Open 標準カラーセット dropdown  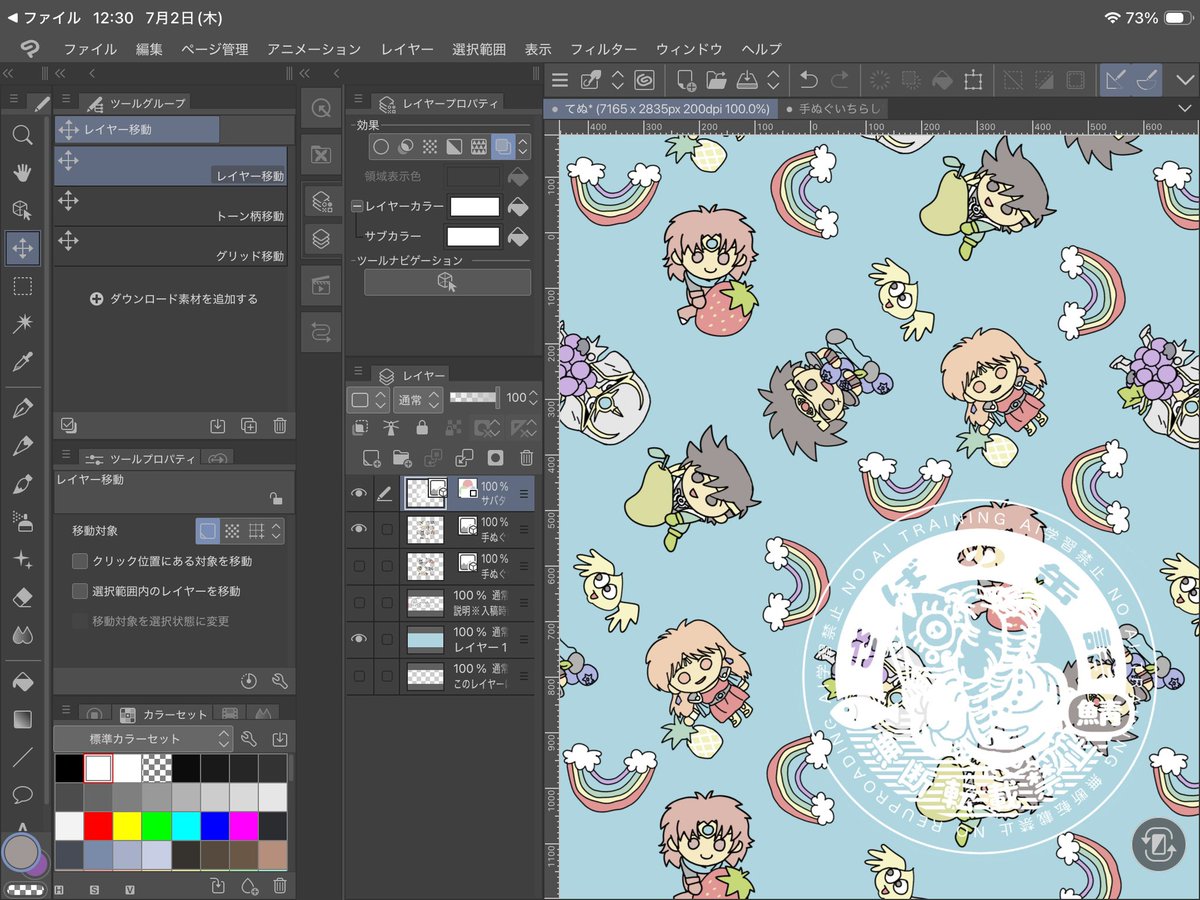click(x=143, y=739)
